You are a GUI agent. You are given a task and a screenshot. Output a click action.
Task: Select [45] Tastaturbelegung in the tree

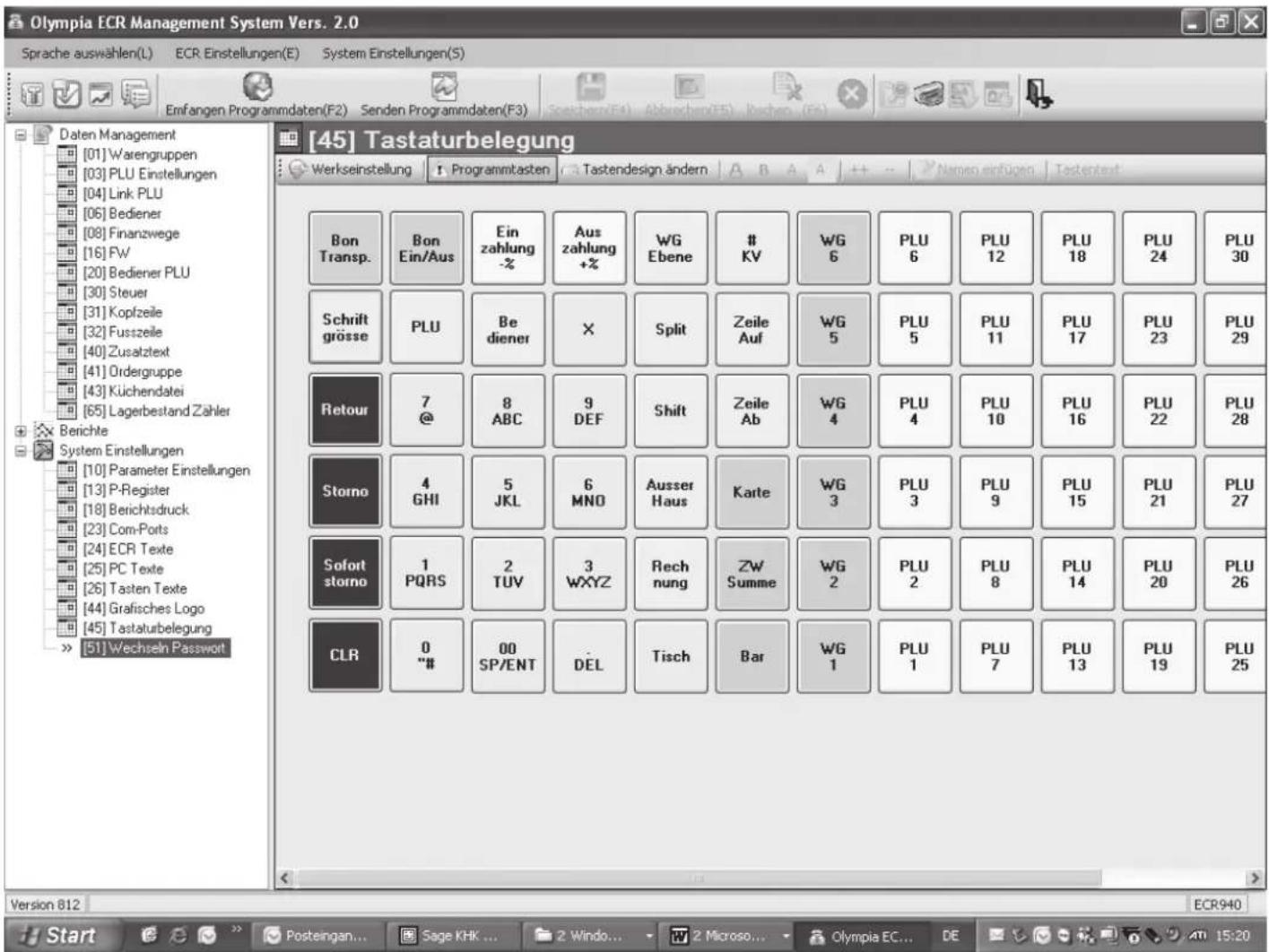point(147,627)
